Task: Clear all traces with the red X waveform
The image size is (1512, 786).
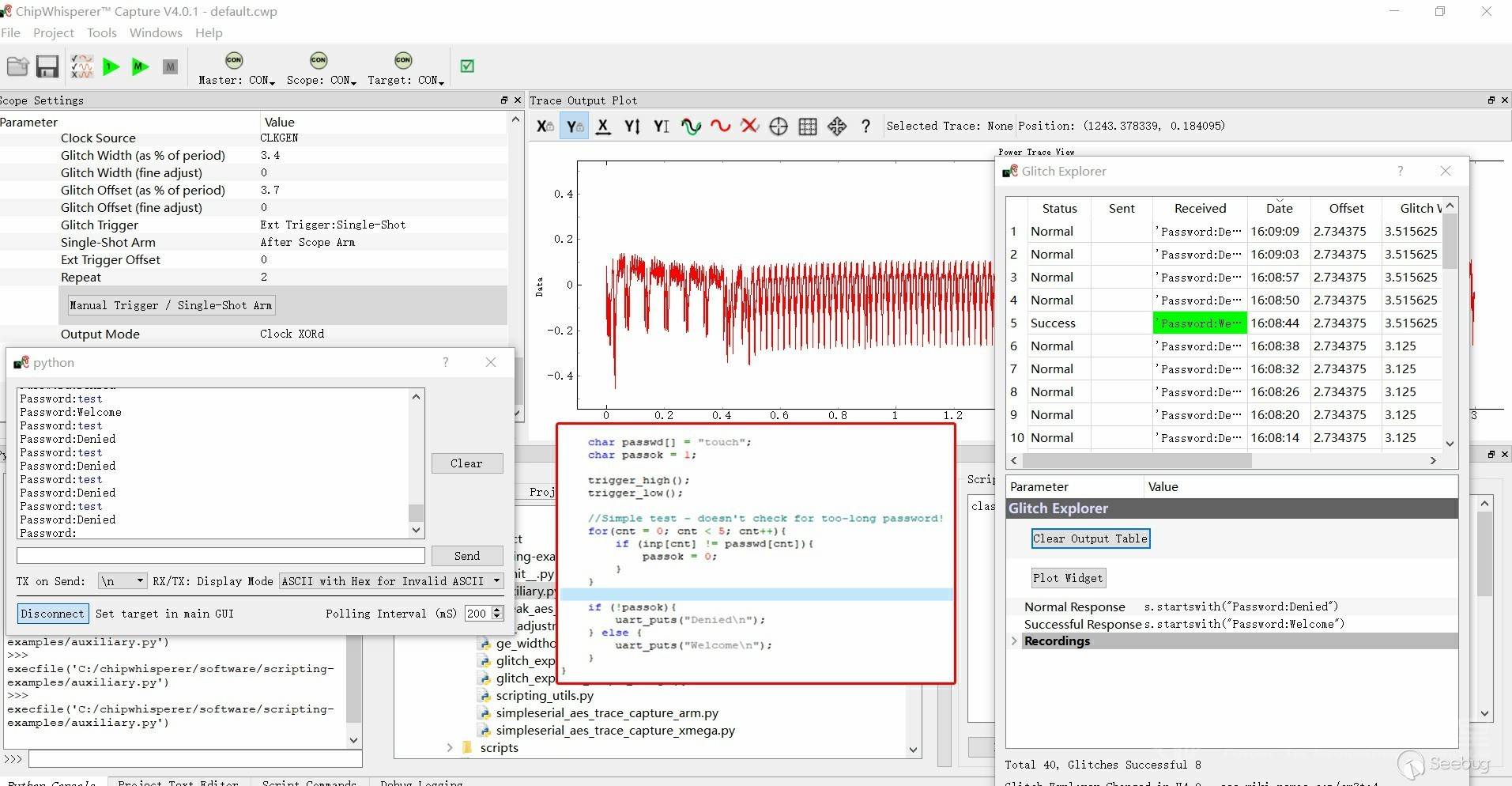Action: pyautogui.click(x=749, y=126)
